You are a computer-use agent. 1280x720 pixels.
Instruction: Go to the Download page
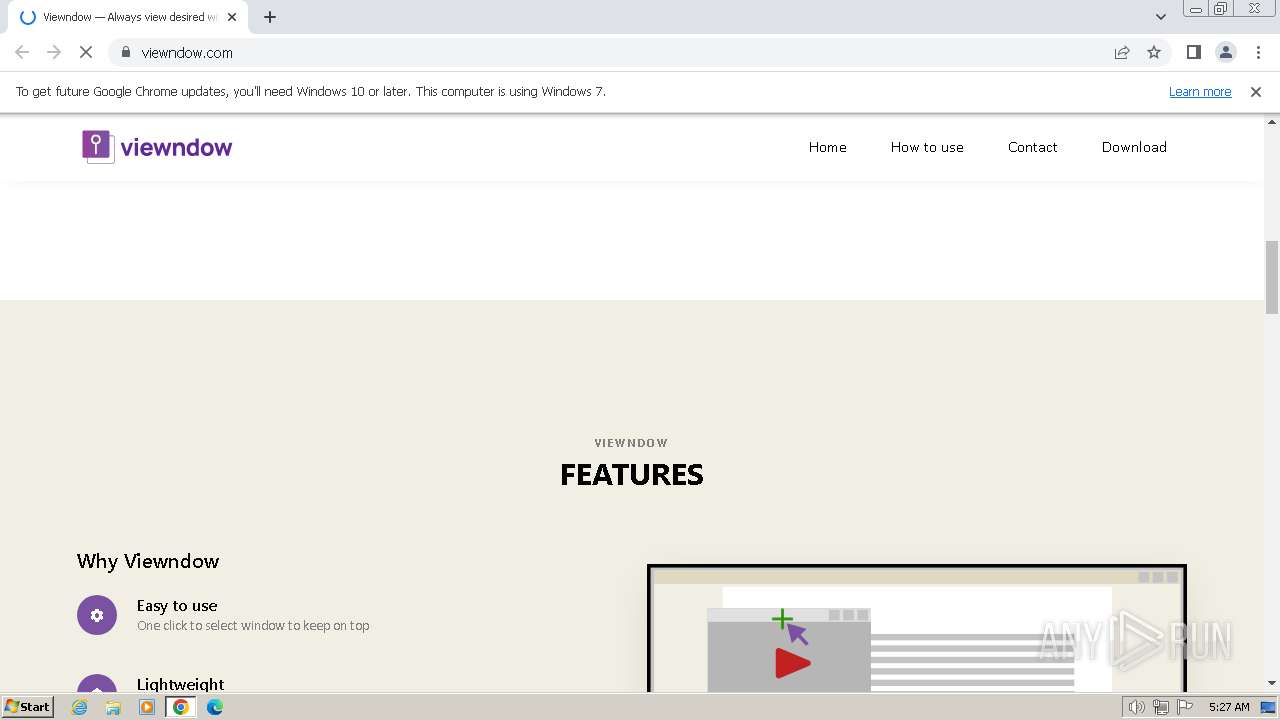1134,147
